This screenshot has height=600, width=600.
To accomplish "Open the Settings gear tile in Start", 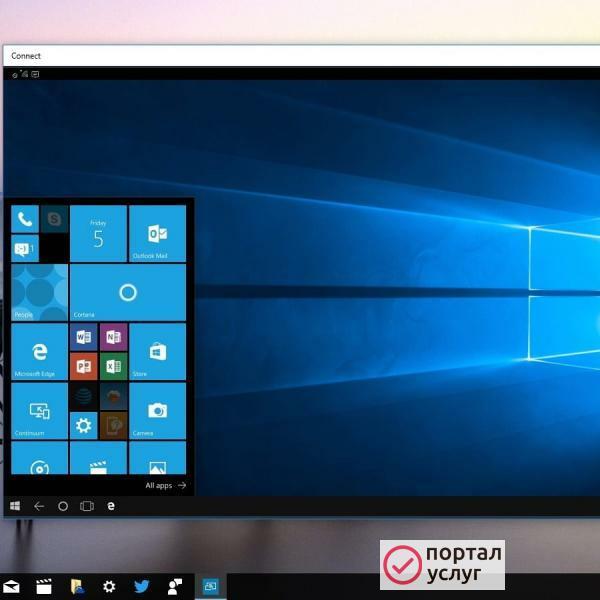I will click(x=84, y=426).
